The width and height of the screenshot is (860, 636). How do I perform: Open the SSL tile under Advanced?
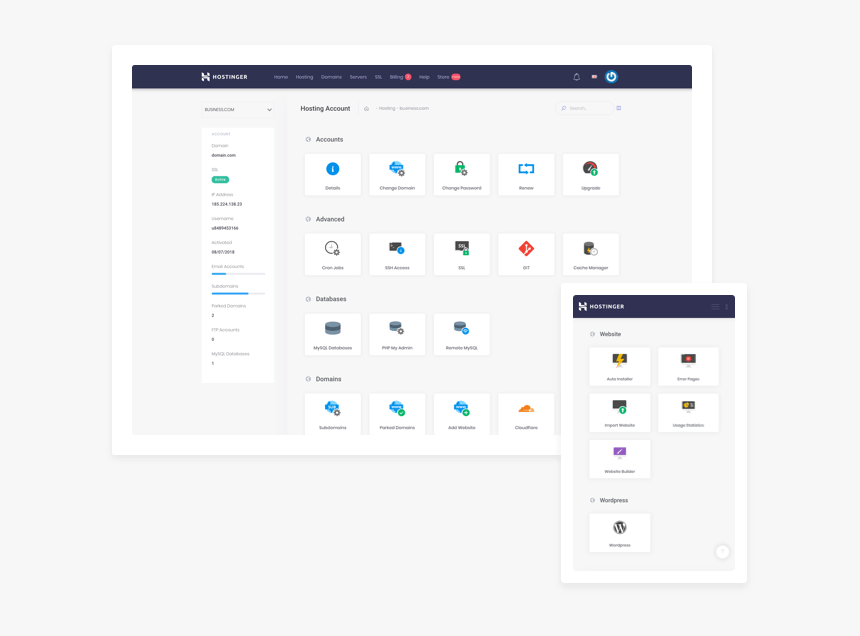(x=461, y=254)
